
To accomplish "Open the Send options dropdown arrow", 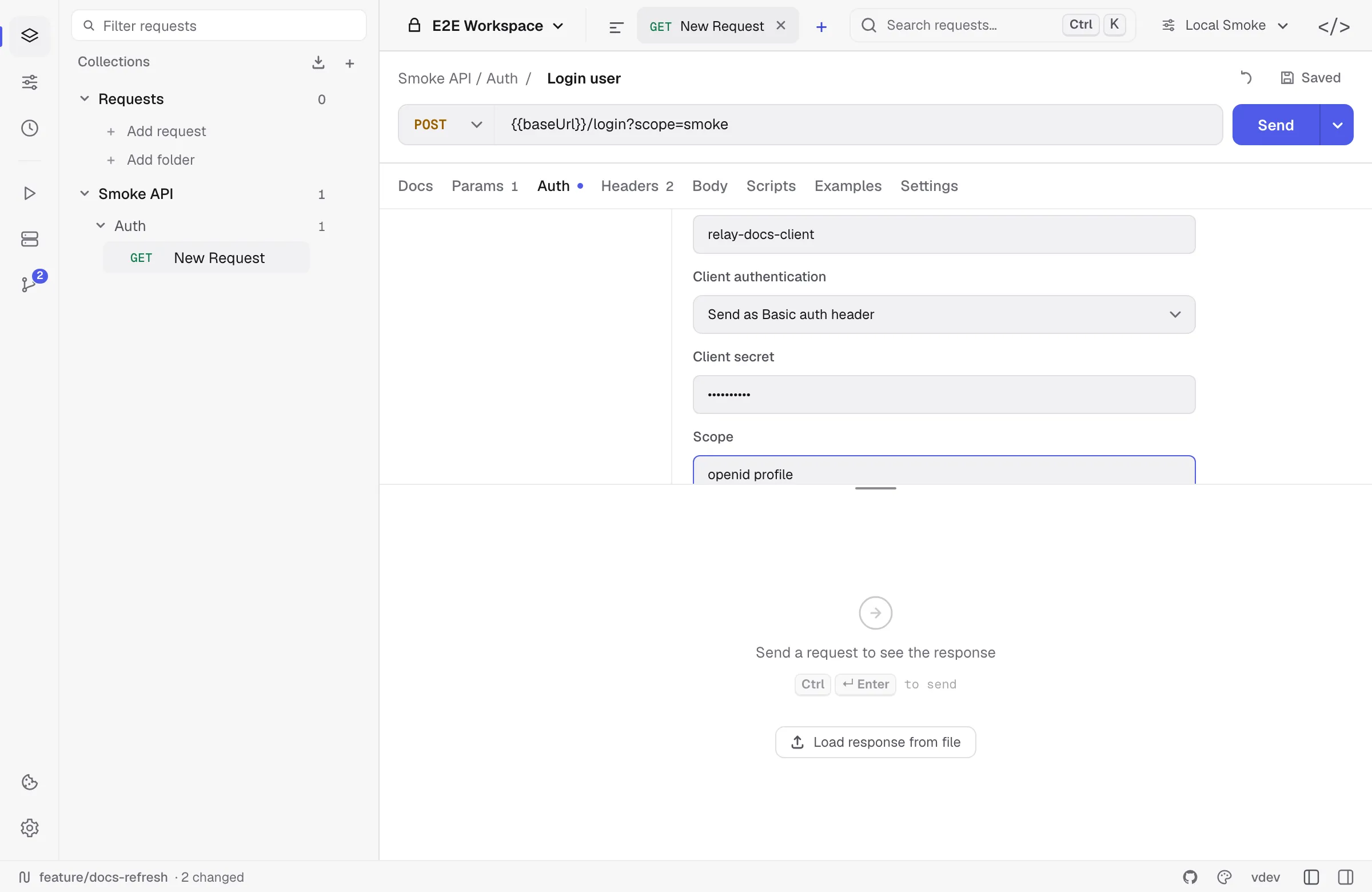I will [x=1336, y=125].
